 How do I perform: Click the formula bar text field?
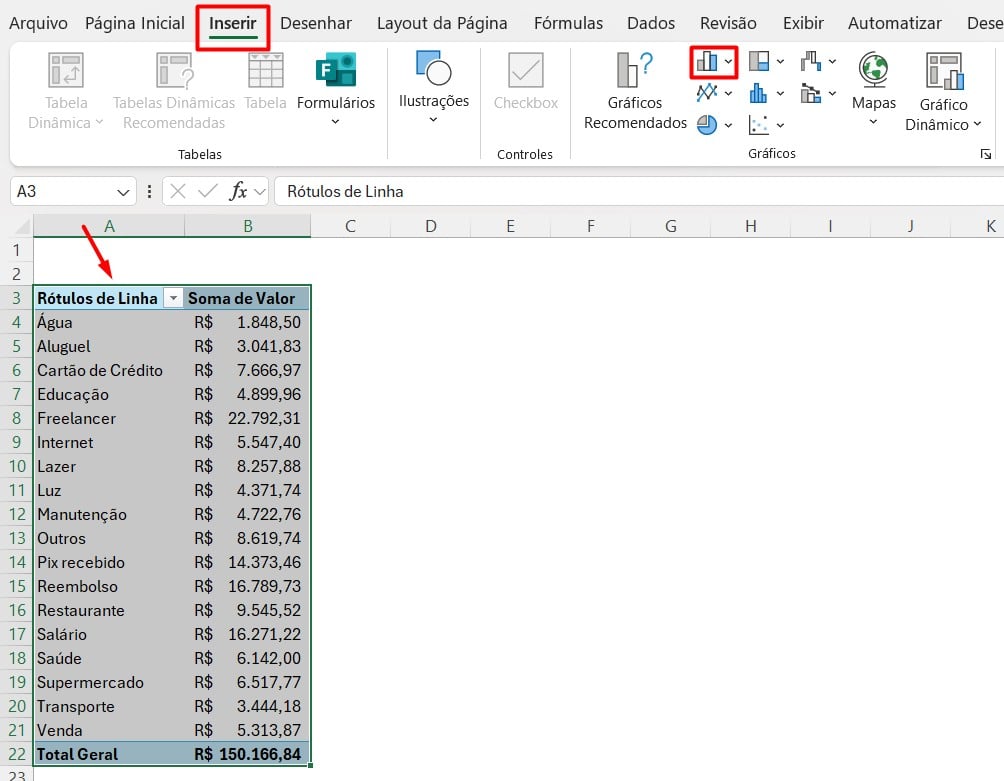click(x=639, y=191)
